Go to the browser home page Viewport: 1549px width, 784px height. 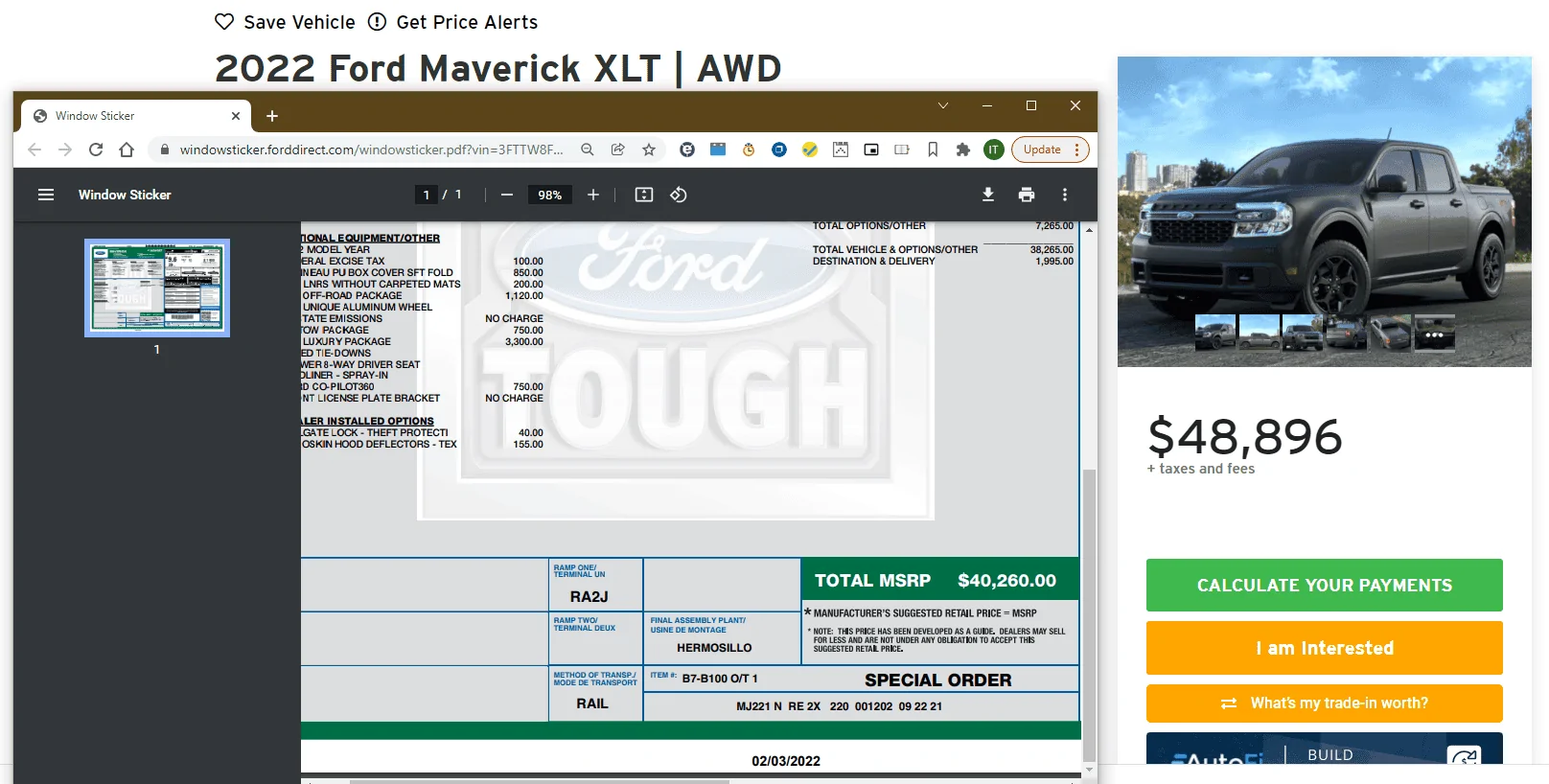127,150
